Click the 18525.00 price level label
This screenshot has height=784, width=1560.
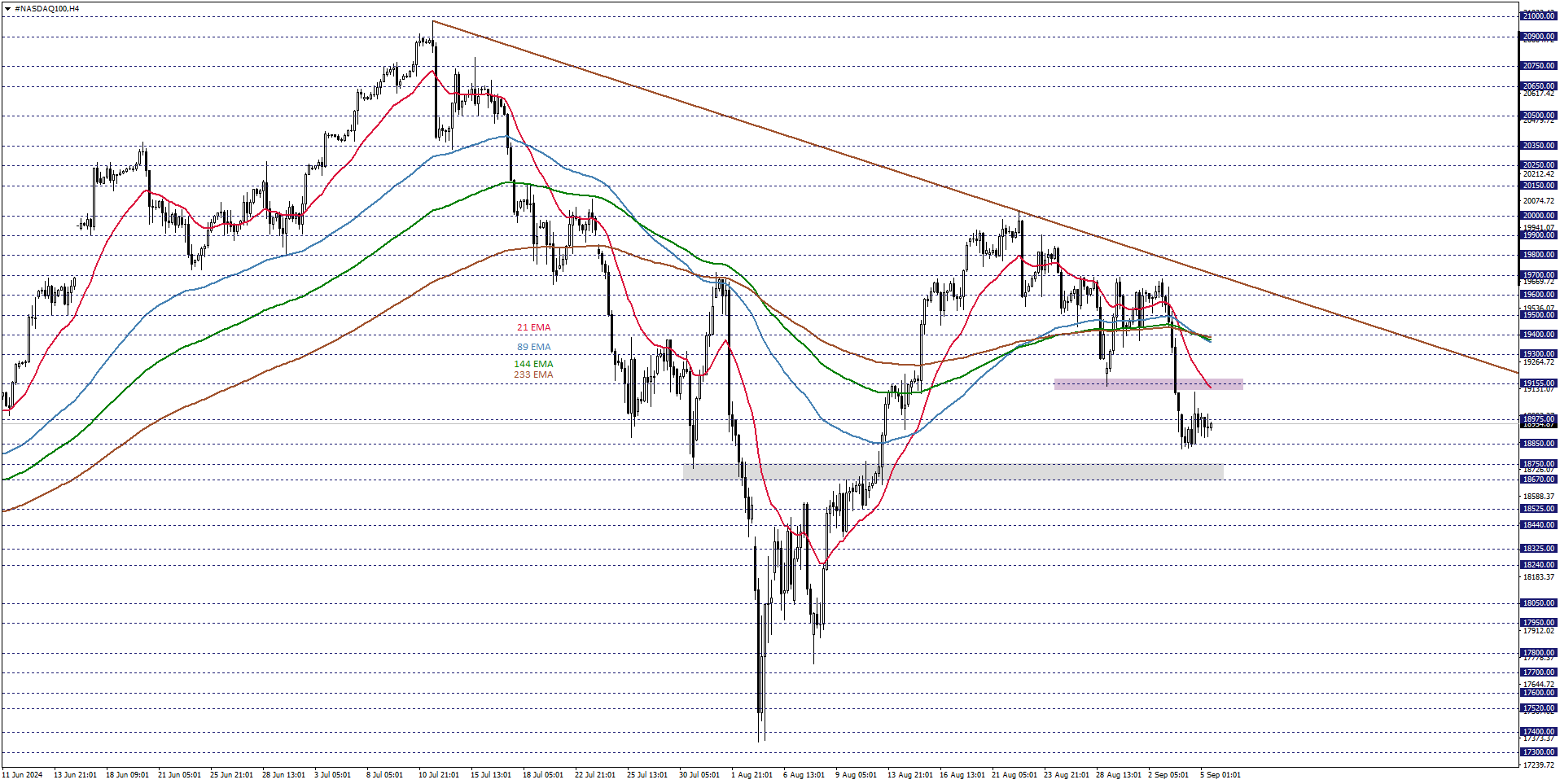coord(1538,509)
